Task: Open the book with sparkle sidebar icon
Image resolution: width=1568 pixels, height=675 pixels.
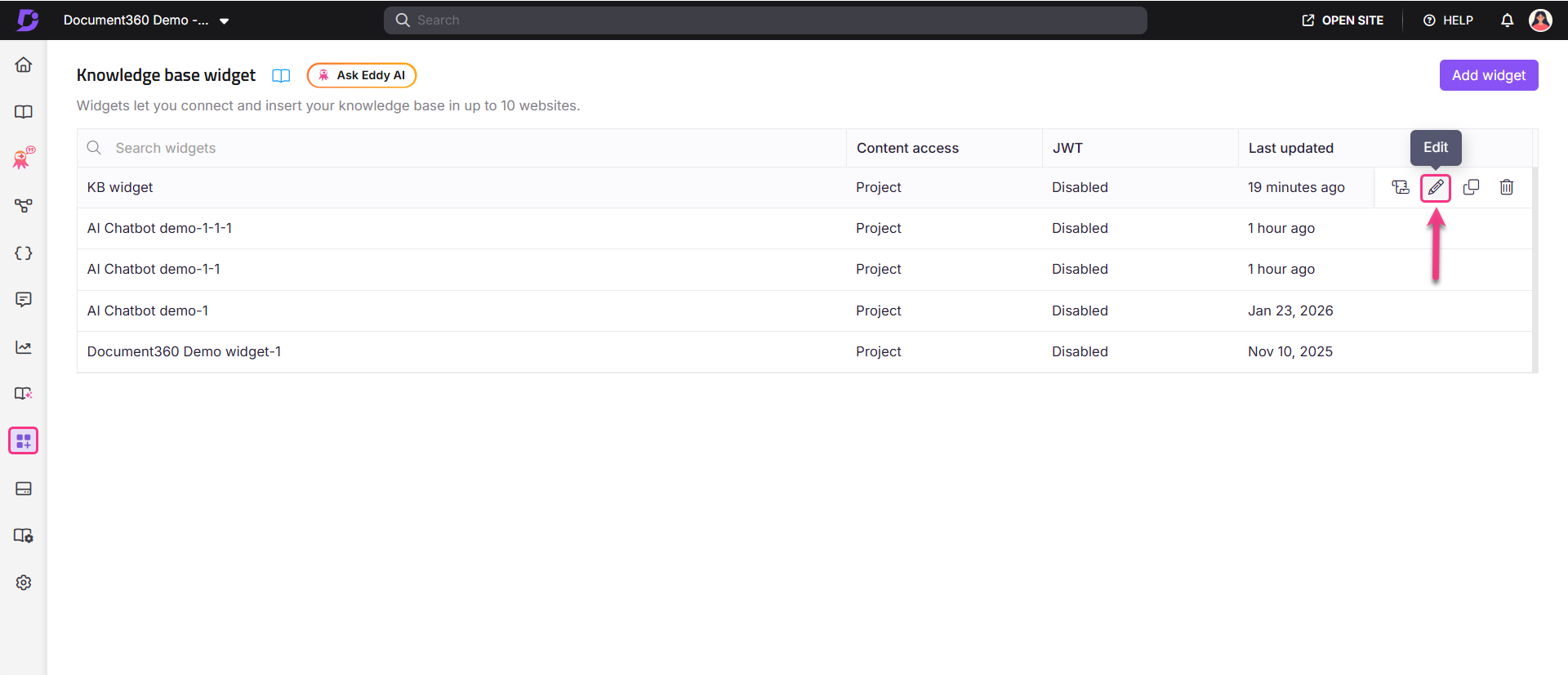Action: coord(24,394)
